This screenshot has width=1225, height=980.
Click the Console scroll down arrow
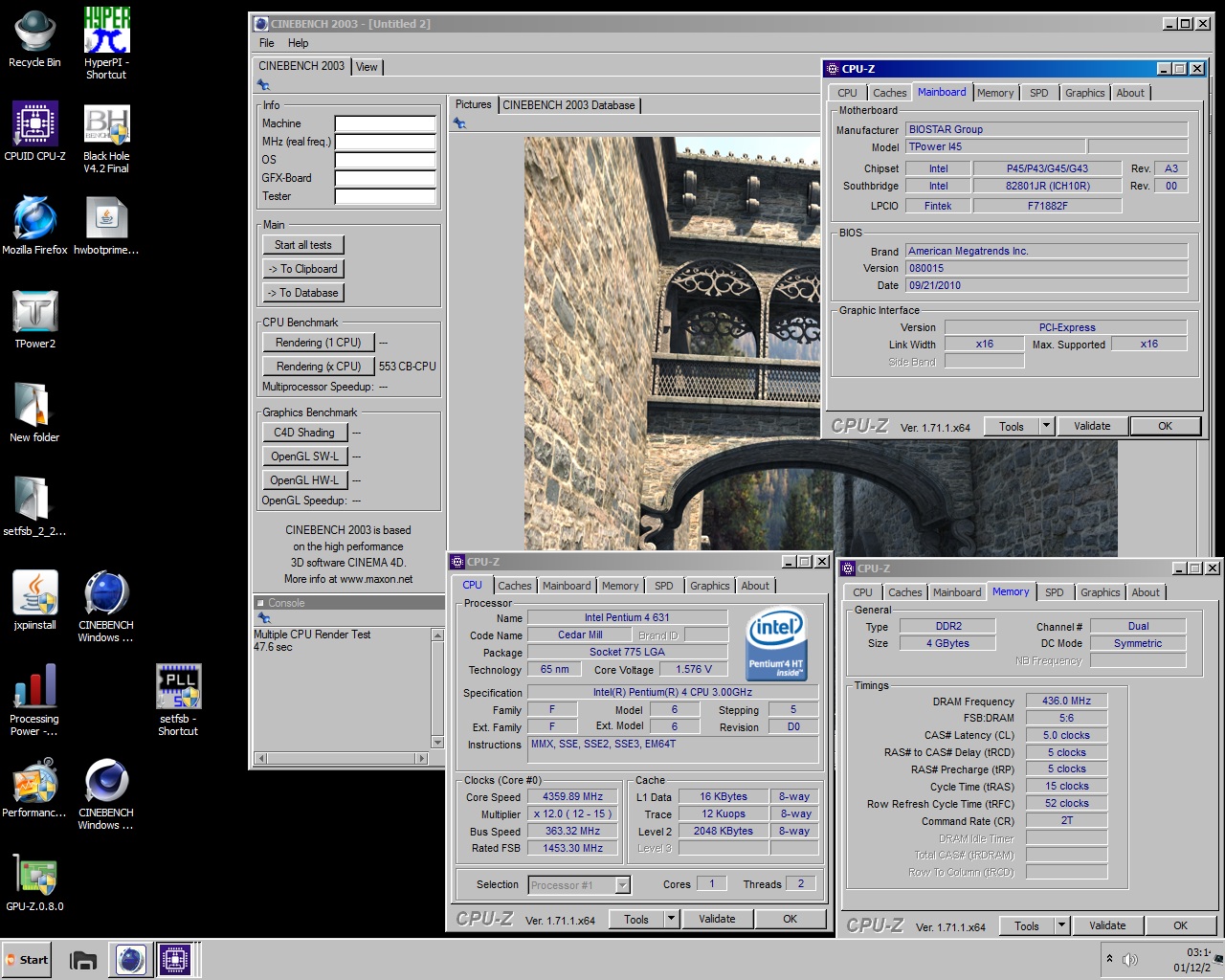437,742
